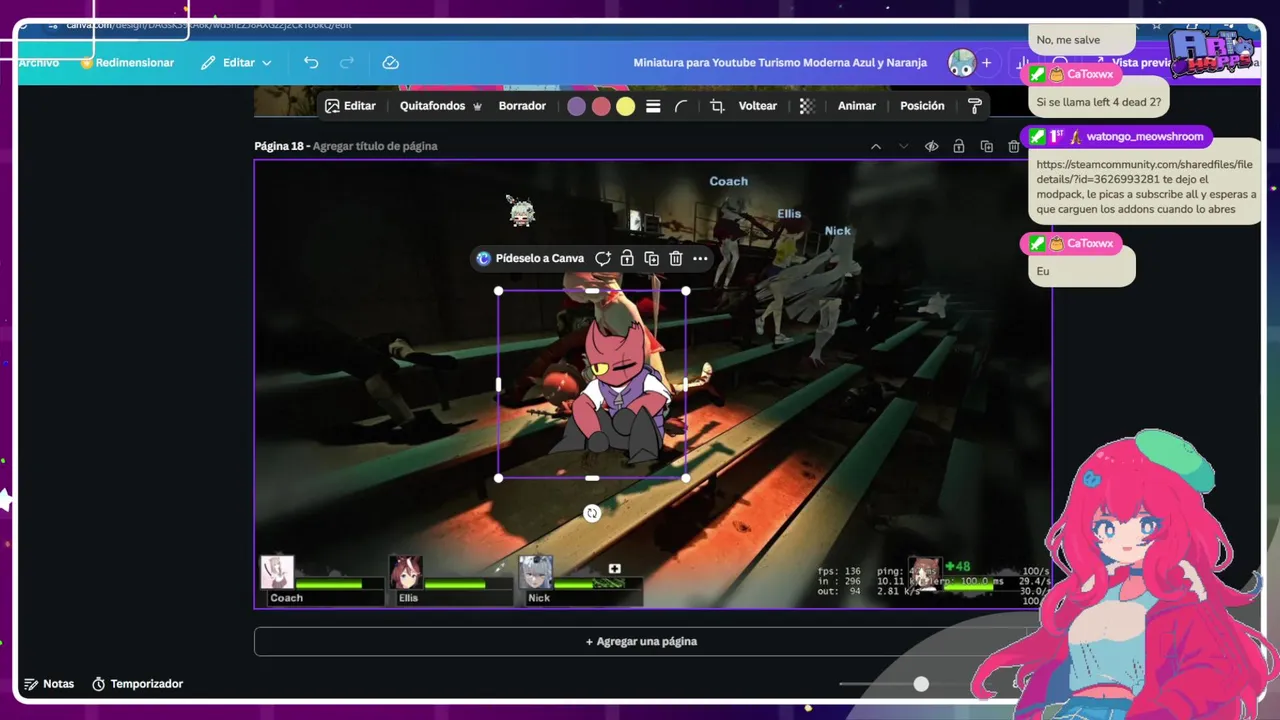Undo the last action
This screenshot has width=1280, height=720.
click(311, 63)
